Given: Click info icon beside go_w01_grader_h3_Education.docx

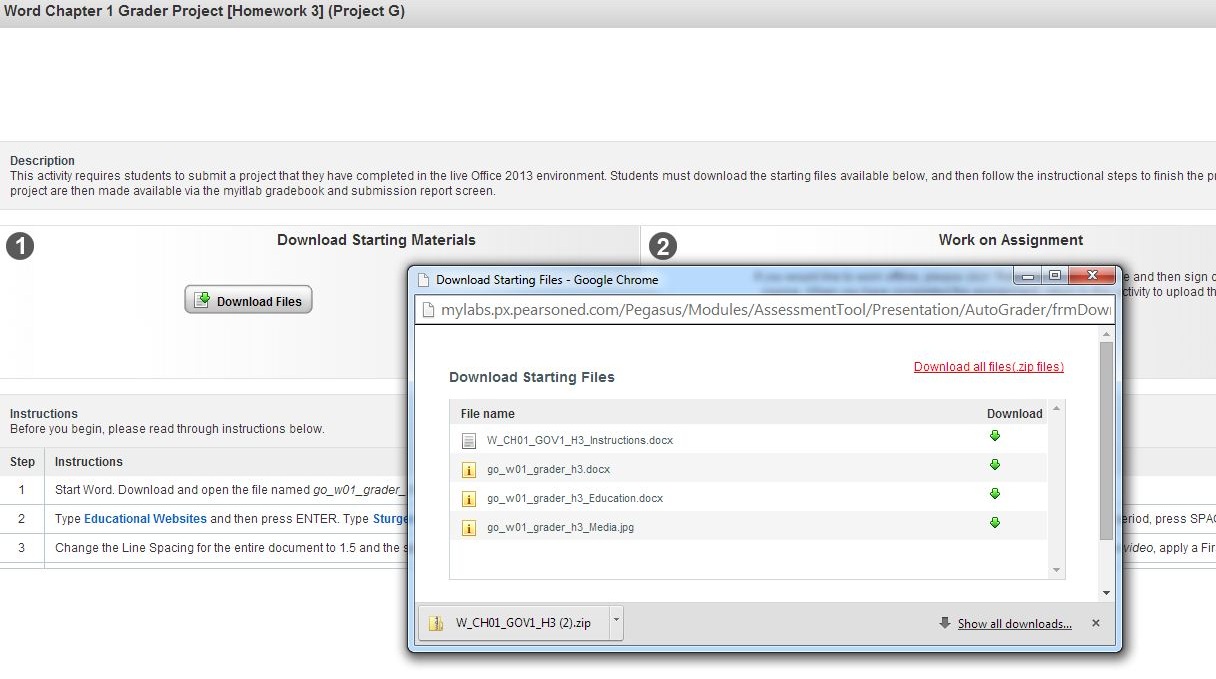Looking at the screenshot, I should (x=468, y=499).
